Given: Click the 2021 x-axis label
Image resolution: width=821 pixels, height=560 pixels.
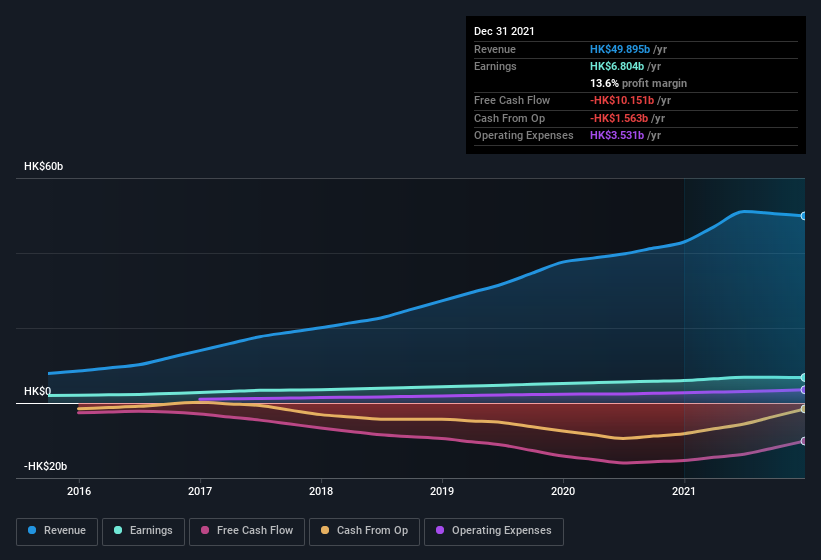Looking at the screenshot, I should click(x=684, y=491).
